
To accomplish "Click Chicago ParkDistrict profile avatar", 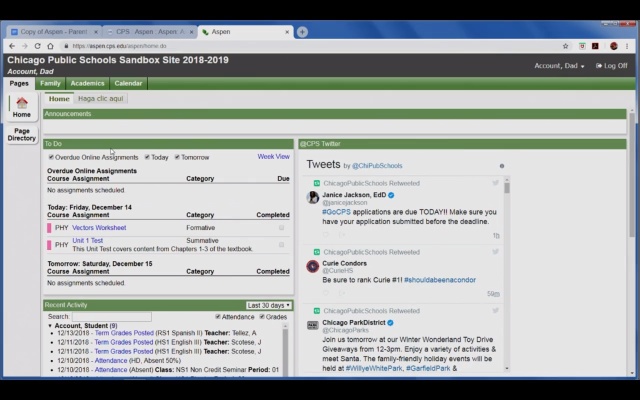I will click(x=313, y=325).
